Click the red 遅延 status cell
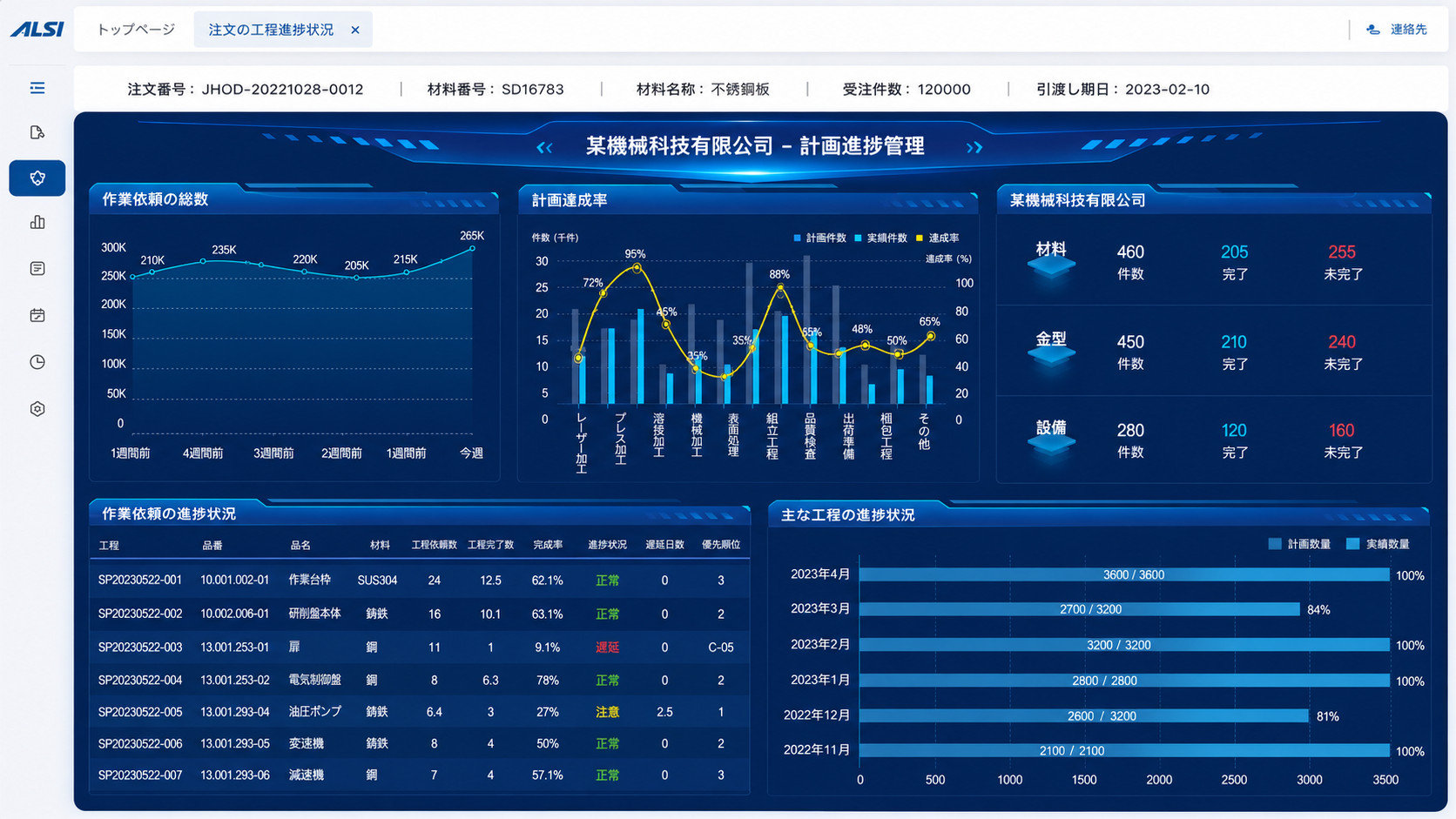Image resolution: width=1456 pixels, height=819 pixels. tap(607, 648)
